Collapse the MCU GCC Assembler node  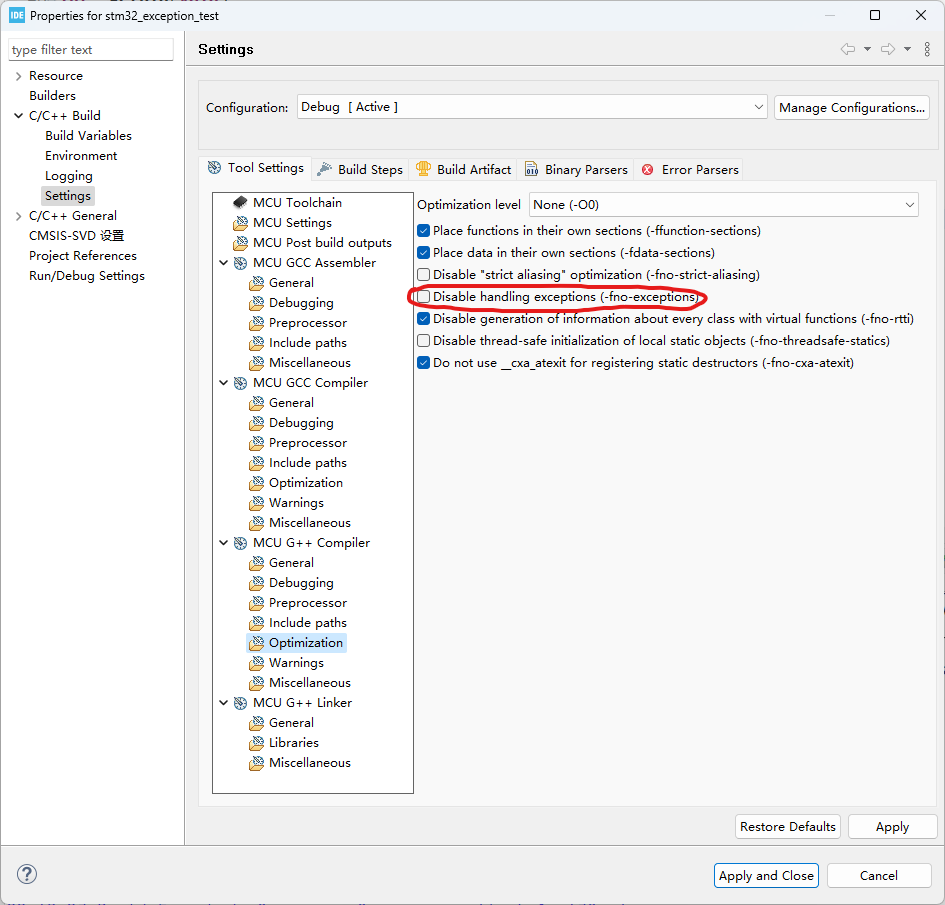223,263
